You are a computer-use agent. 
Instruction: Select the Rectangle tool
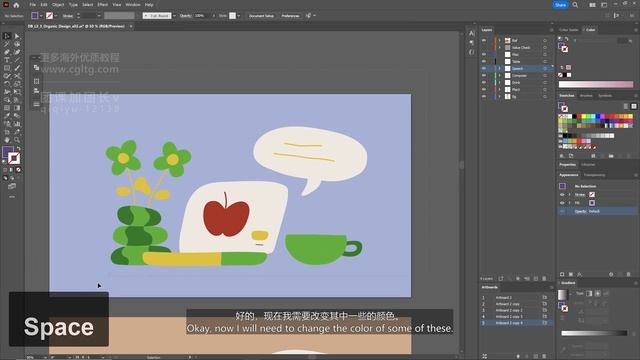click(7, 68)
